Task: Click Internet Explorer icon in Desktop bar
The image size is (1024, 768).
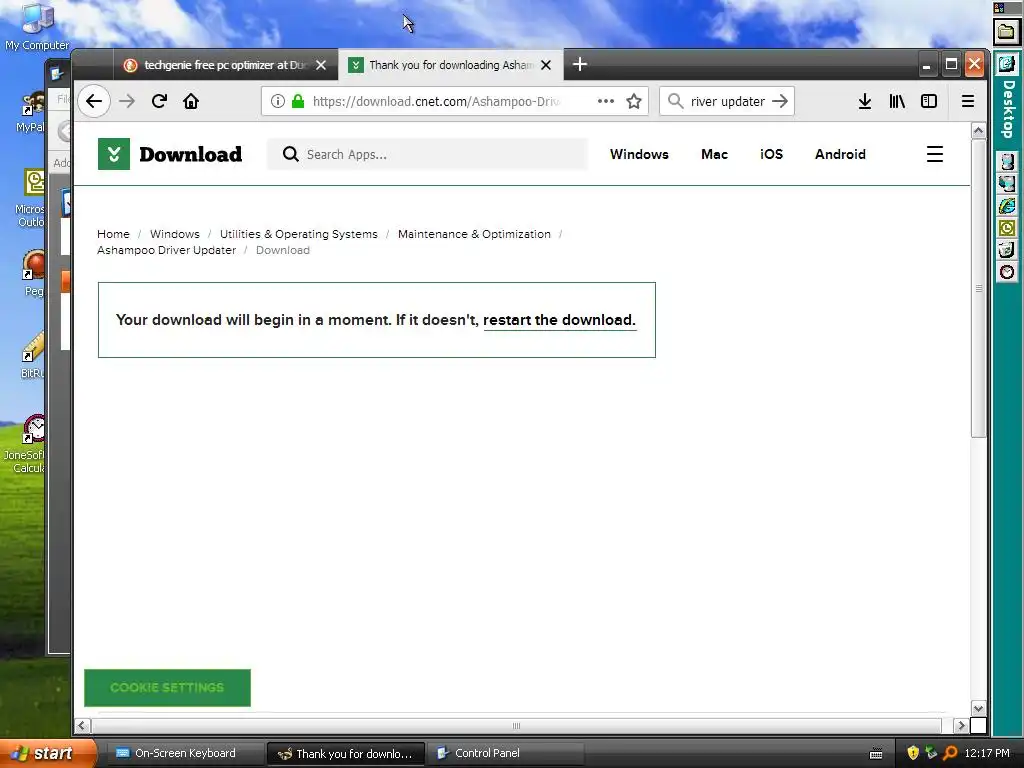Action: (x=1006, y=206)
